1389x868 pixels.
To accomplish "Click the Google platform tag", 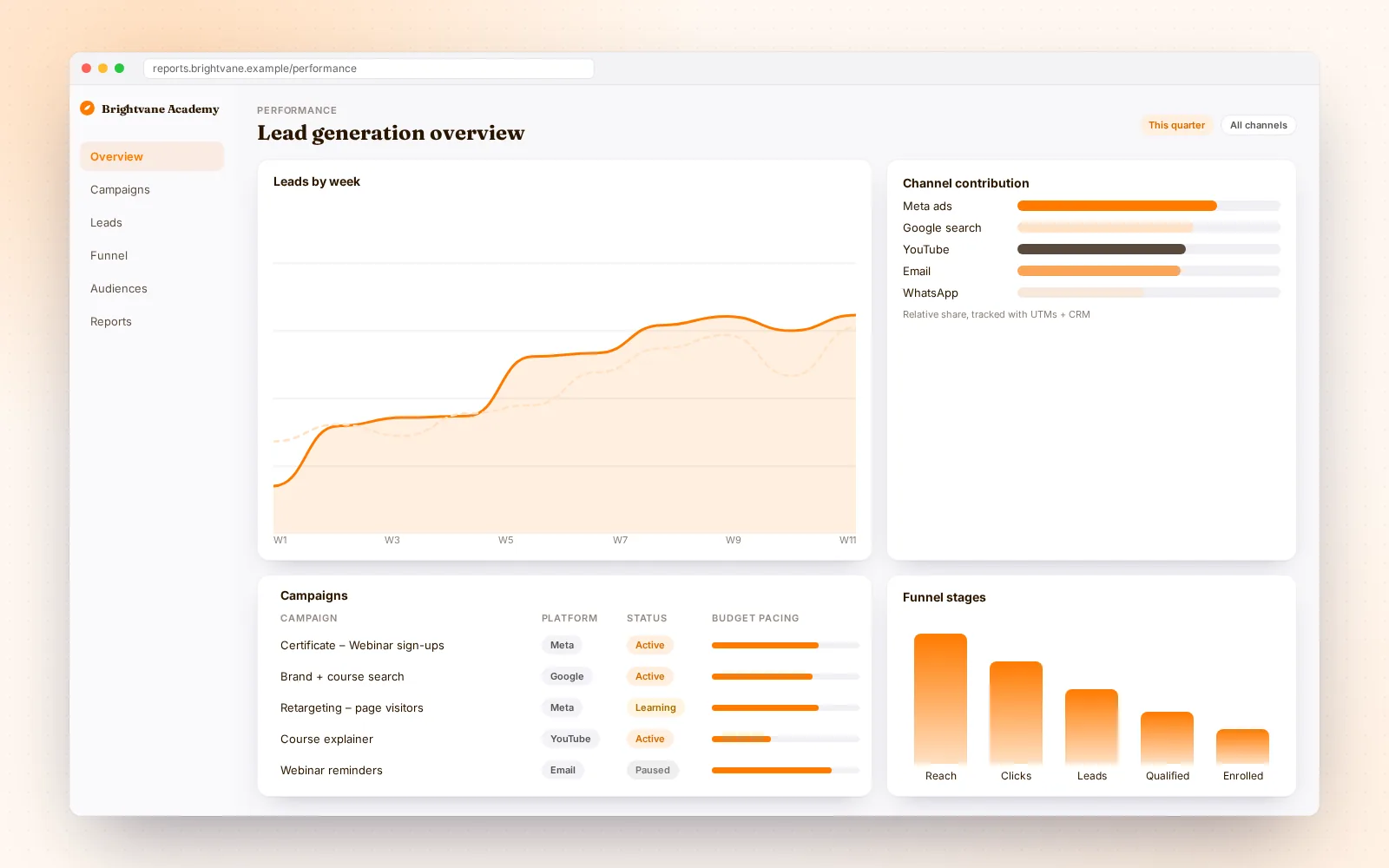I will tap(567, 676).
